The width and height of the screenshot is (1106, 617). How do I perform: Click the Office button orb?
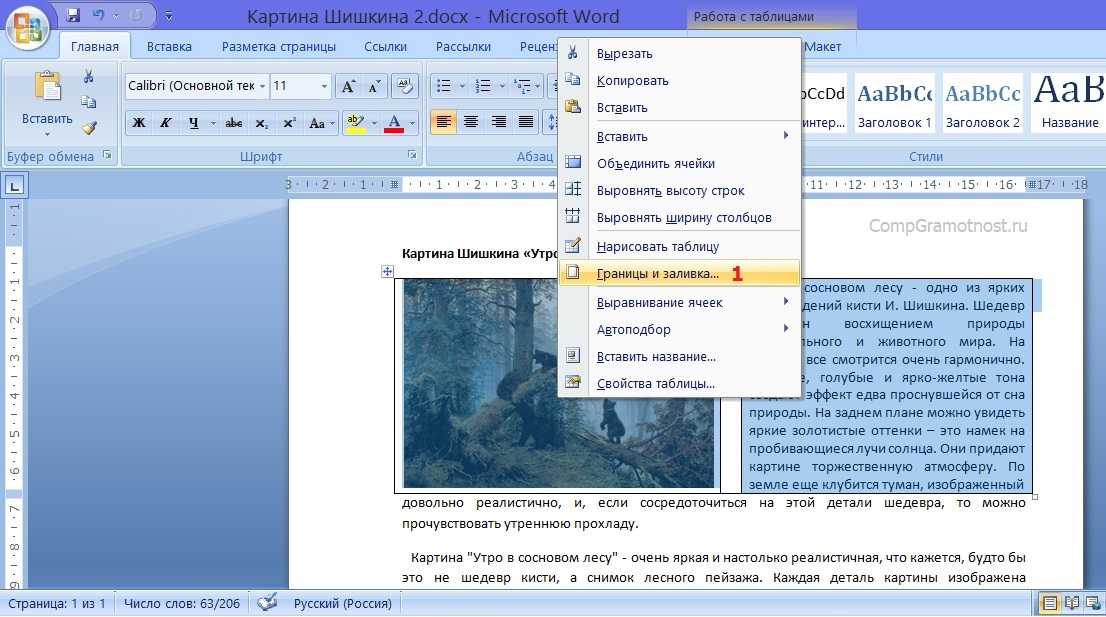click(27, 26)
